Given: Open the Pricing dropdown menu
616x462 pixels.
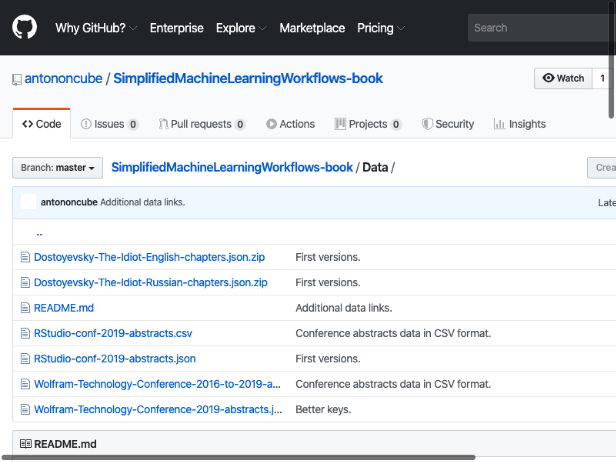Looking at the screenshot, I should pos(380,28).
